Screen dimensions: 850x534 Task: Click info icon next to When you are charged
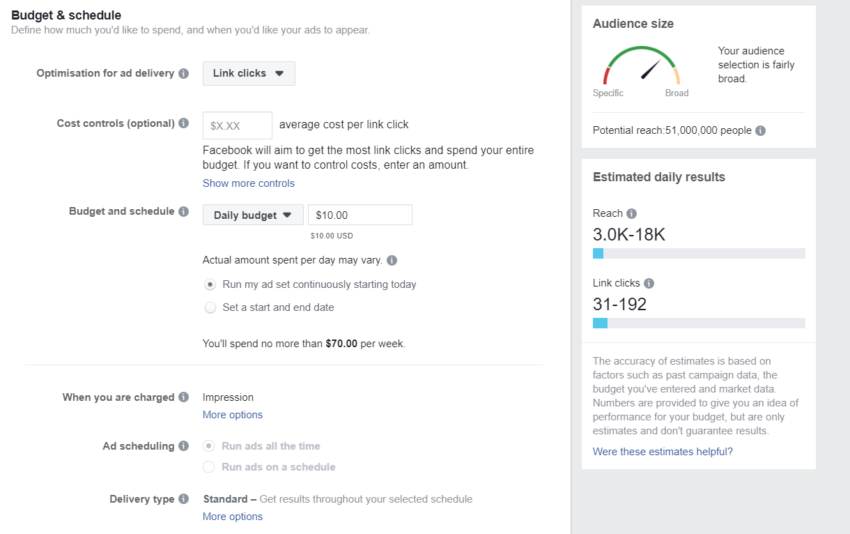pos(184,397)
